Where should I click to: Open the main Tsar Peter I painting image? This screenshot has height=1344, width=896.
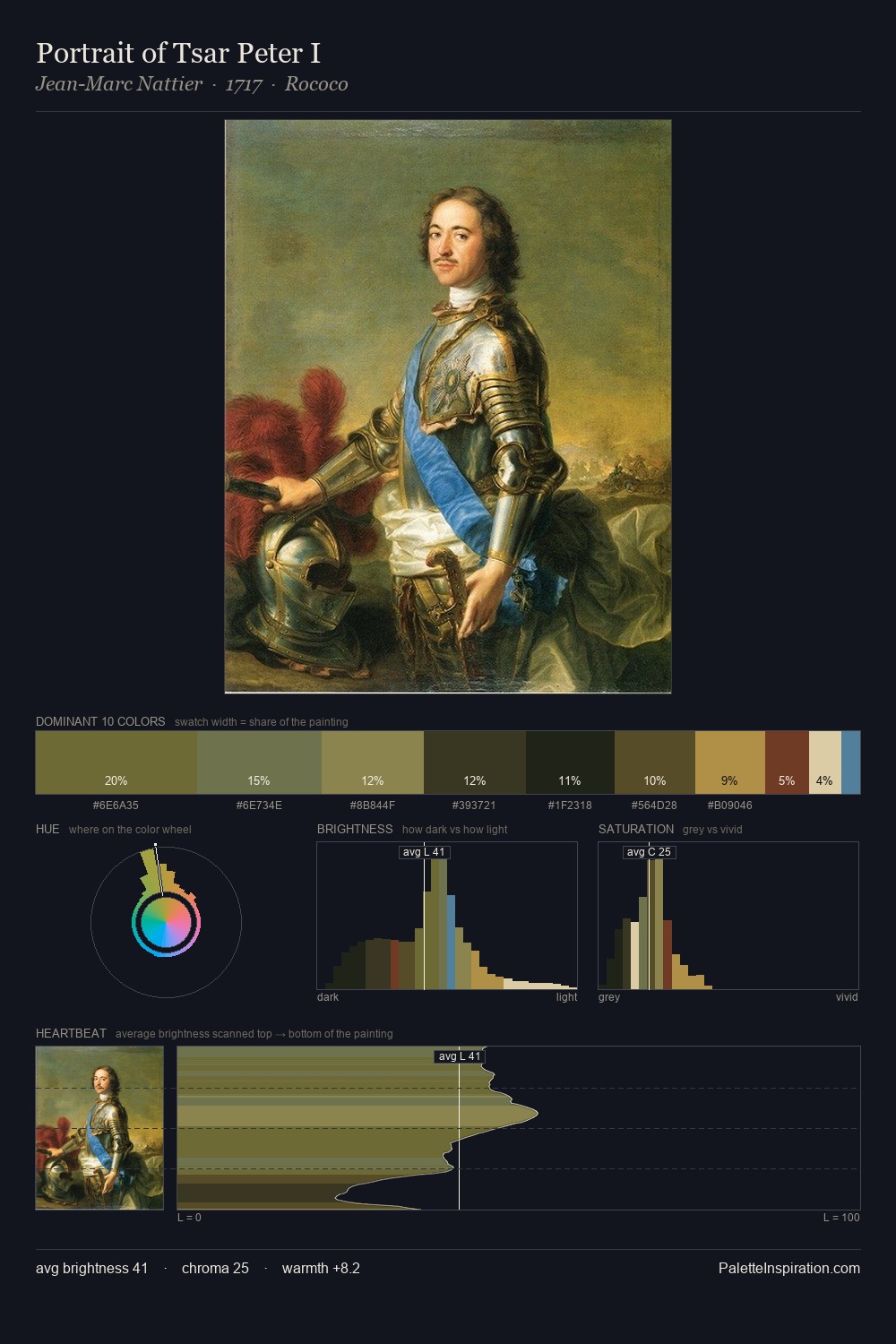(448, 407)
